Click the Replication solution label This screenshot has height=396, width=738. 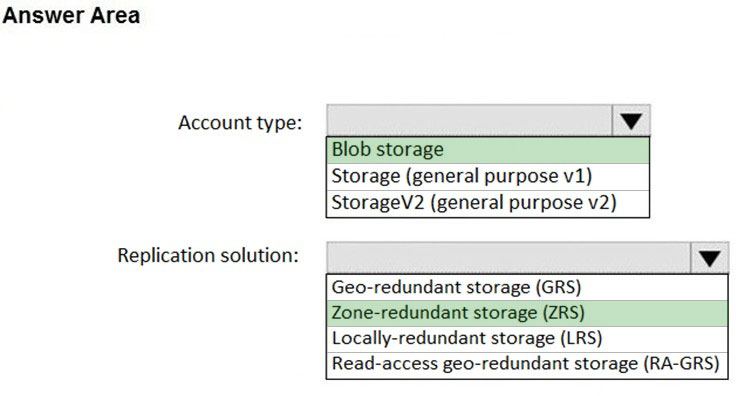pyautogui.click(x=208, y=256)
